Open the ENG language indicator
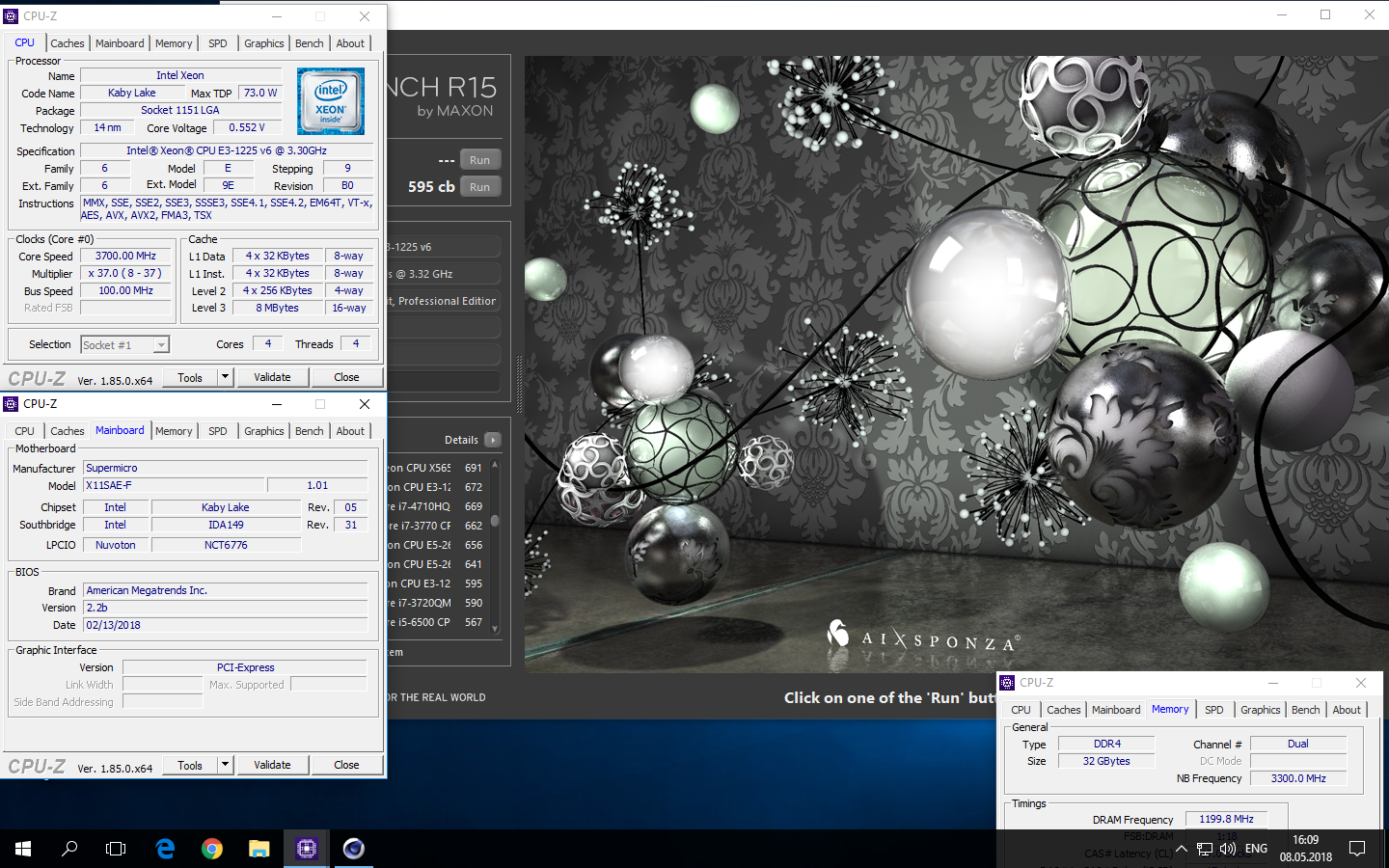The height and width of the screenshot is (868, 1389). coord(1256,849)
